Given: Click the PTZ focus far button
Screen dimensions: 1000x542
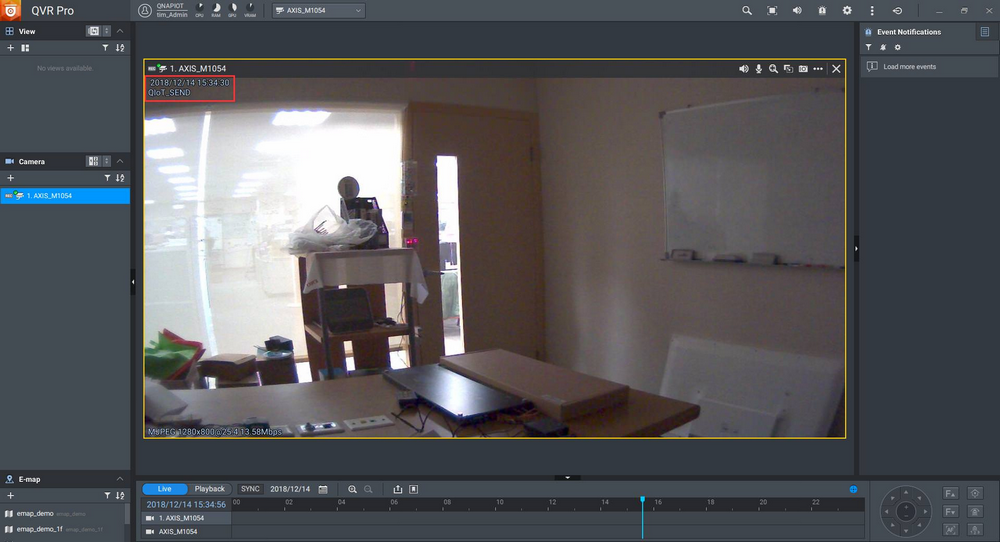Looking at the screenshot, I should pos(950,511).
